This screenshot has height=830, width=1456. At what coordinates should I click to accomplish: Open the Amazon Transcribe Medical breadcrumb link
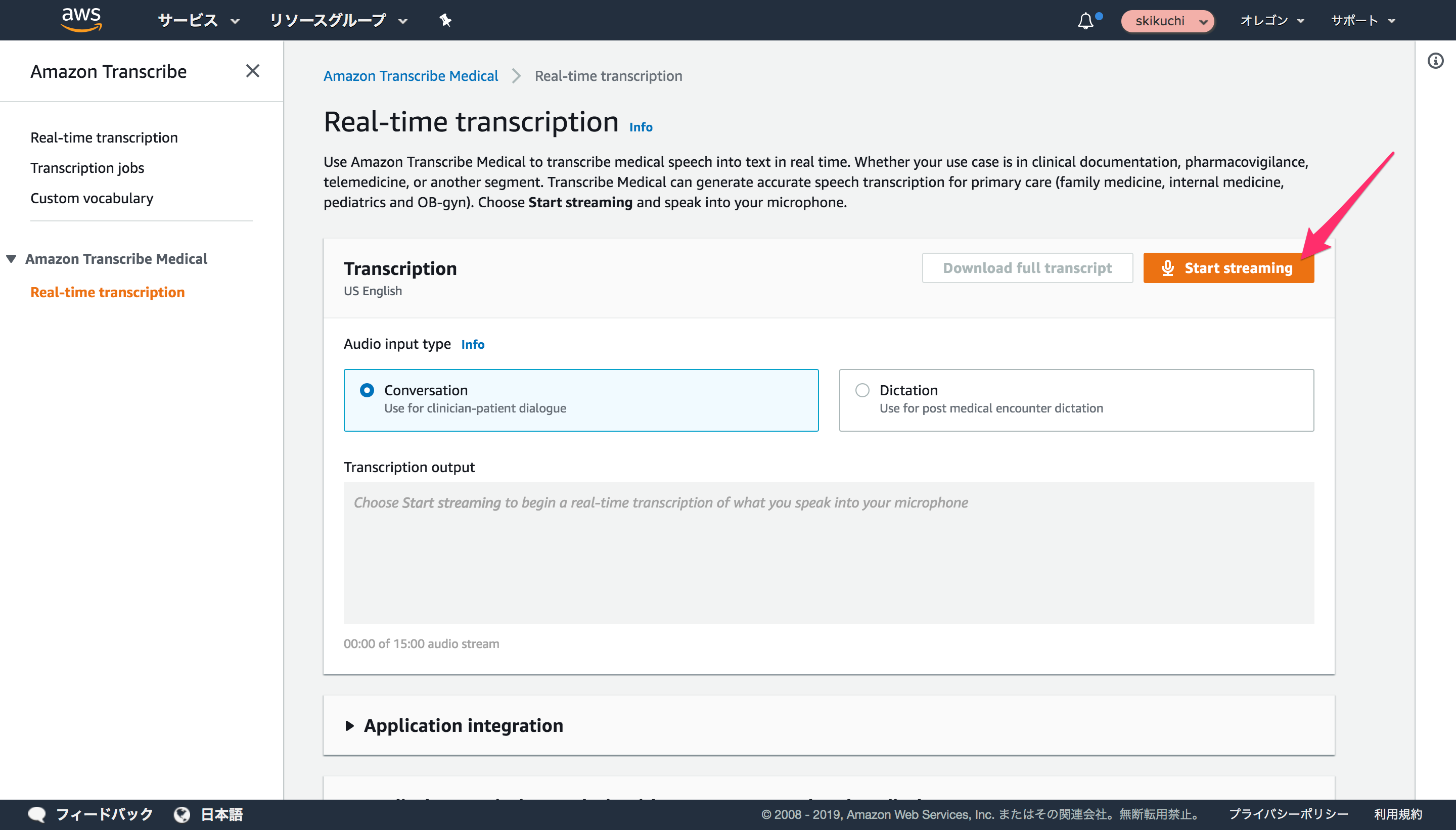point(411,75)
